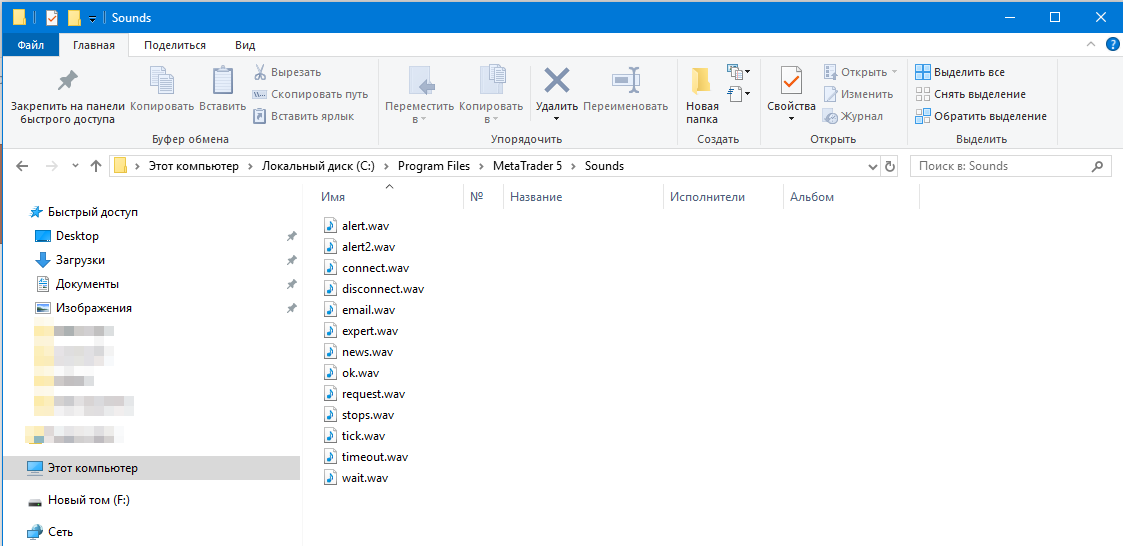Screen dimensions: 1123x546
Task: Open Desktop in navigation pane
Action: (x=77, y=236)
